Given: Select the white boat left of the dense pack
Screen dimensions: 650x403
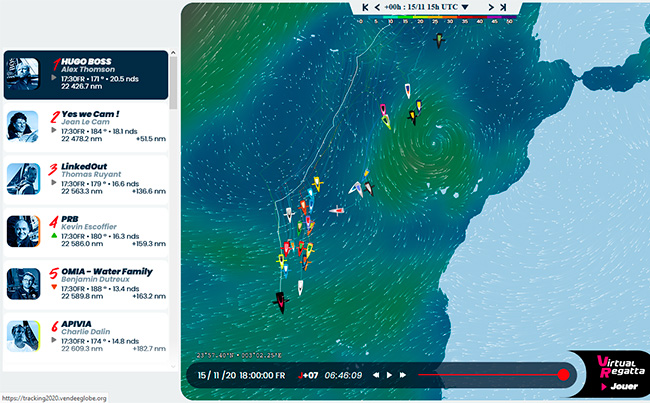Looking at the screenshot, I should [289, 214].
